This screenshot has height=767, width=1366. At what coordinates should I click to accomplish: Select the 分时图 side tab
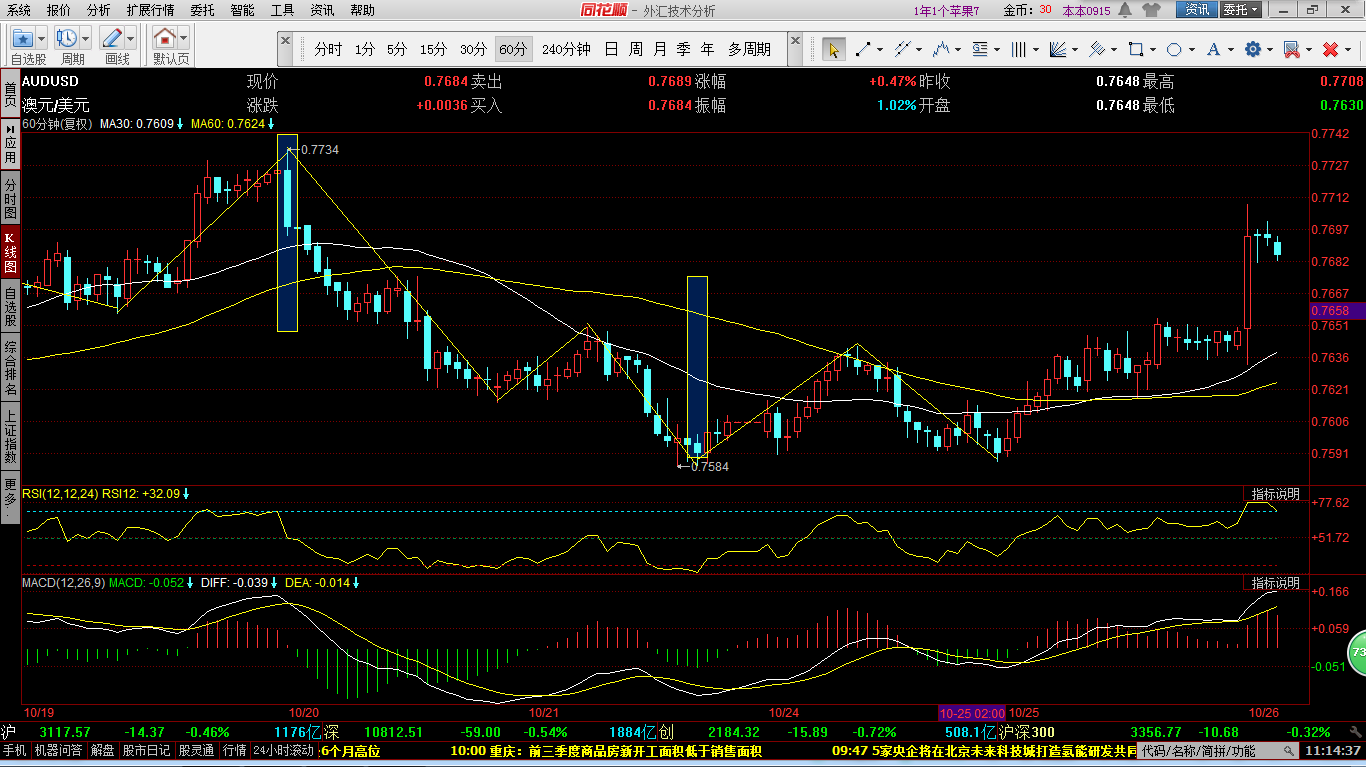tap(10, 199)
